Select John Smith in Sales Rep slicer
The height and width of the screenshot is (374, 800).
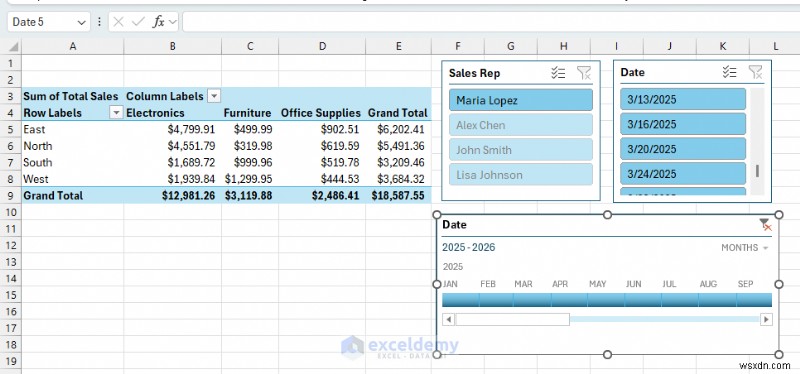click(x=521, y=150)
